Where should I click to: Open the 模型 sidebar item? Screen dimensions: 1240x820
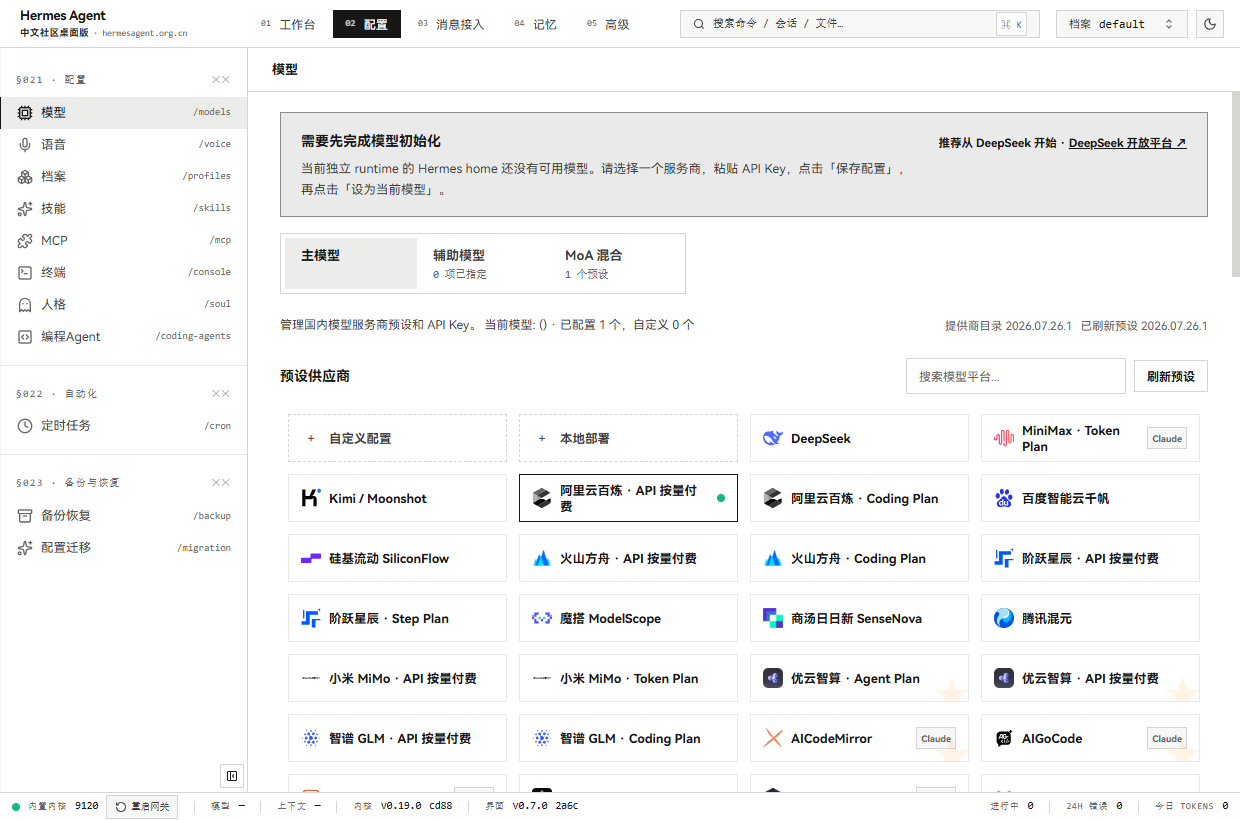(124, 113)
